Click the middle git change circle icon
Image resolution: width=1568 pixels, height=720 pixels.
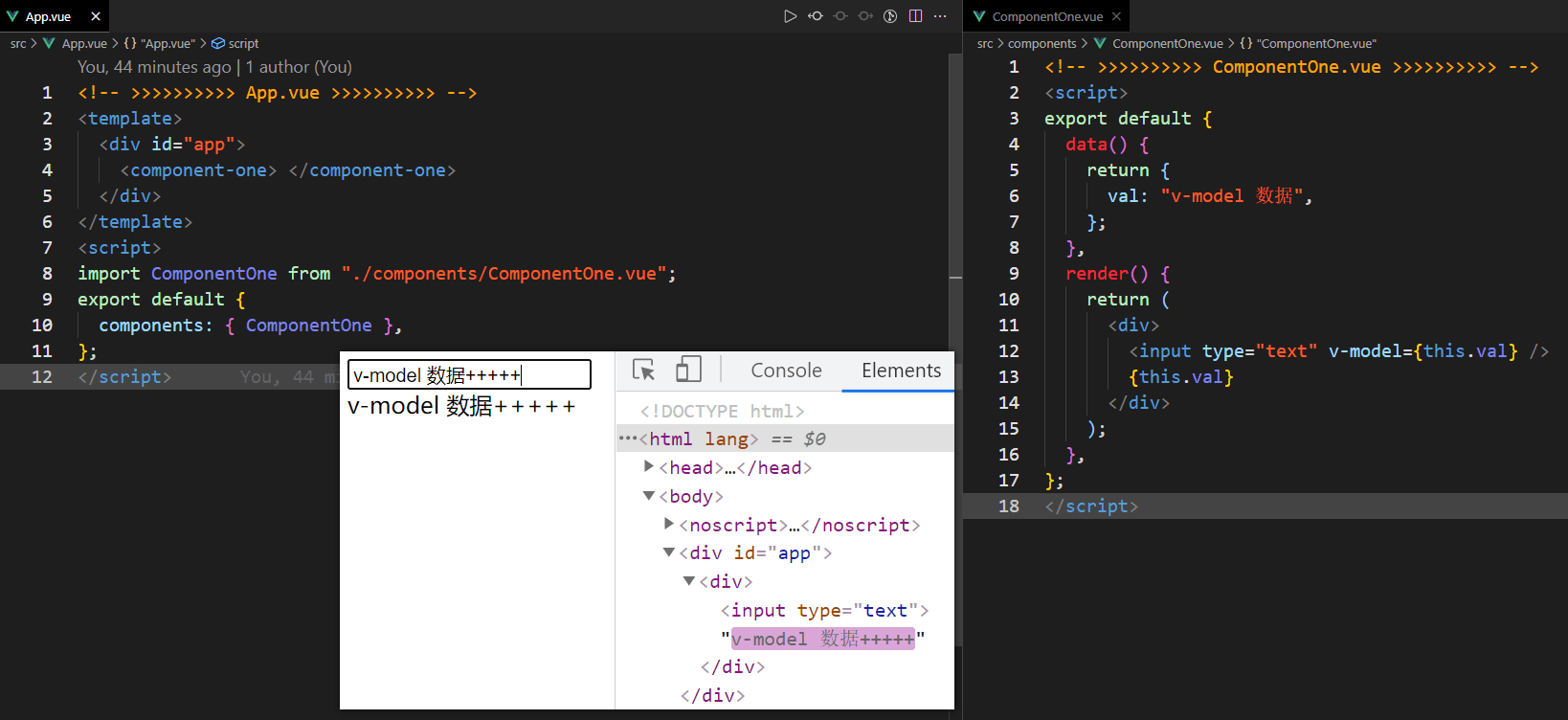point(840,16)
